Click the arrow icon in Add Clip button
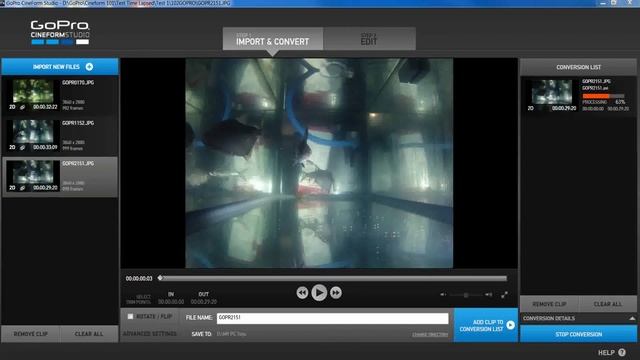Image resolution: width=640 pixels, height=360 pixels. point(510,325)
